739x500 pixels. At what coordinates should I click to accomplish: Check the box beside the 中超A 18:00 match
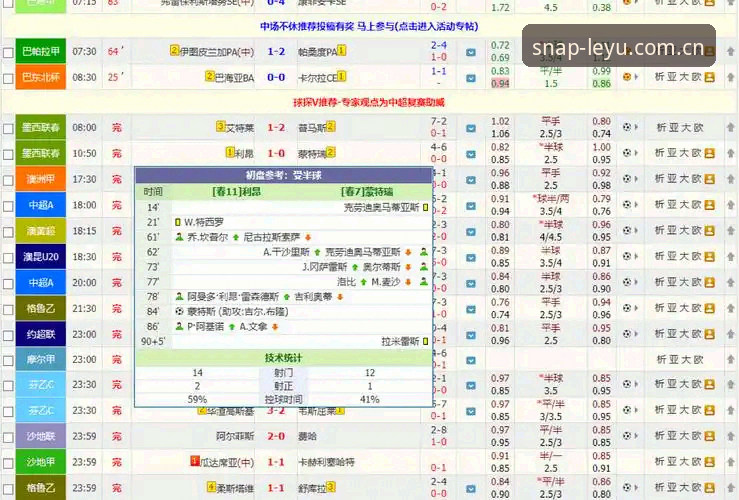[x=8, y=206]
